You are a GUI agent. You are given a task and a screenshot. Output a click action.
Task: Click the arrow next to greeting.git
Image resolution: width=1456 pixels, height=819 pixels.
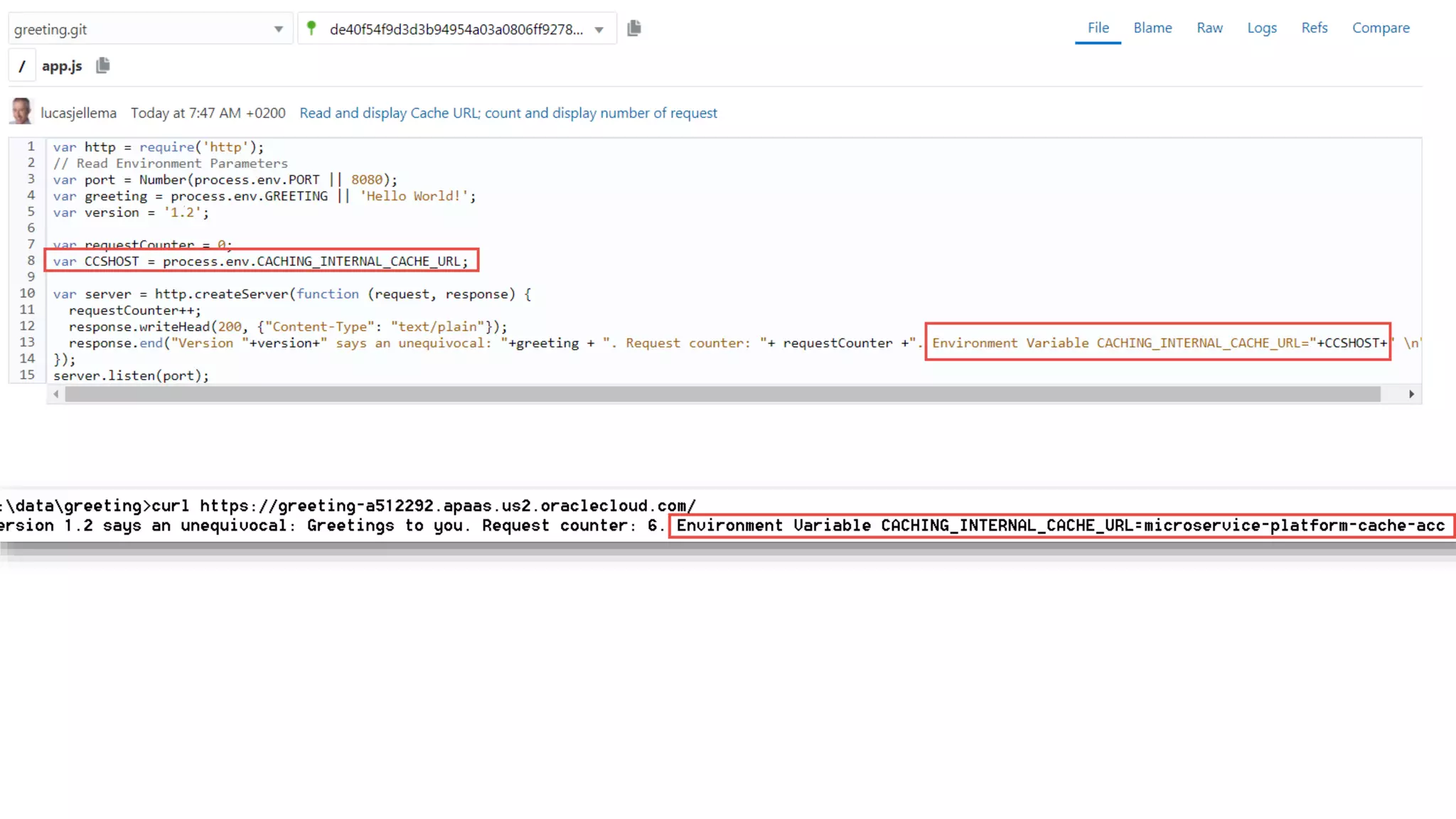pyautogui.click(x=279, y=29)
